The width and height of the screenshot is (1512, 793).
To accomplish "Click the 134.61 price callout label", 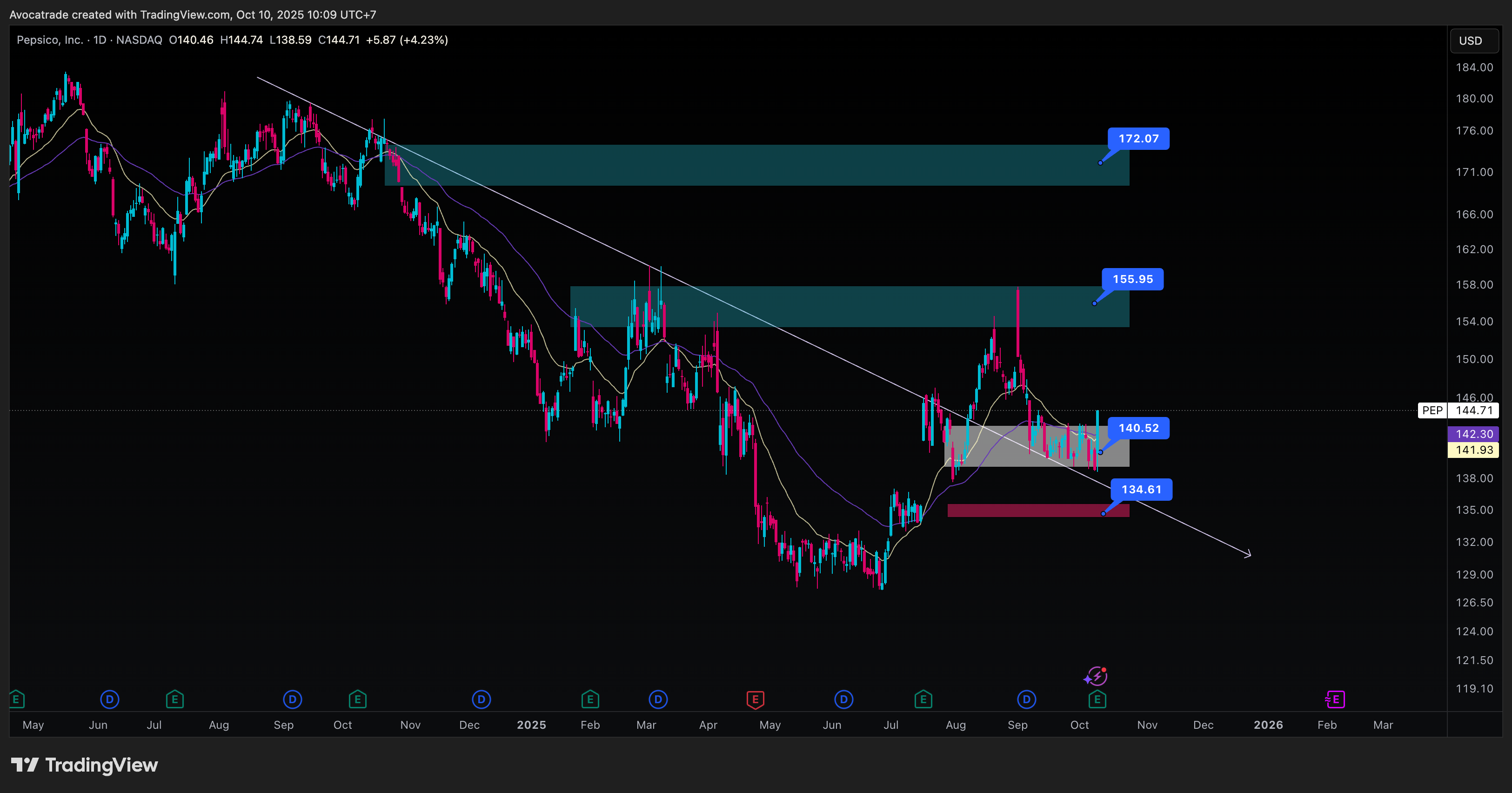I will click(x=1141, y=490).
